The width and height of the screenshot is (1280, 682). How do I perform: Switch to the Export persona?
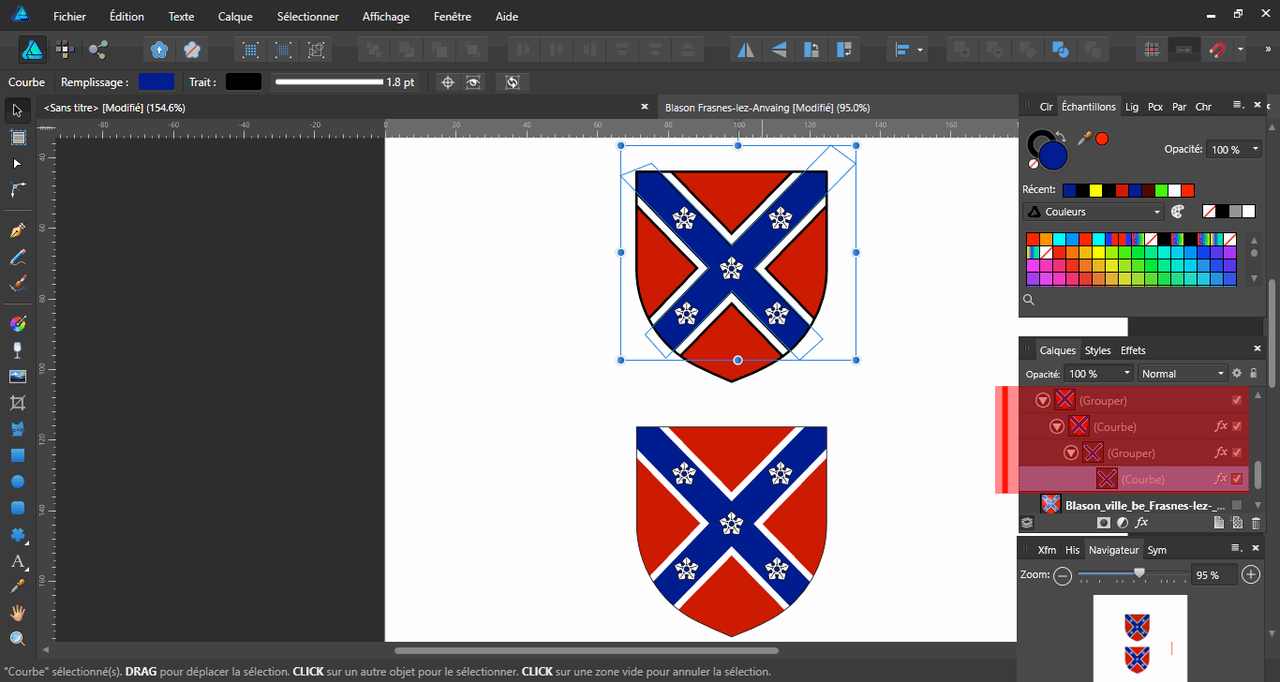click(98, 49)
